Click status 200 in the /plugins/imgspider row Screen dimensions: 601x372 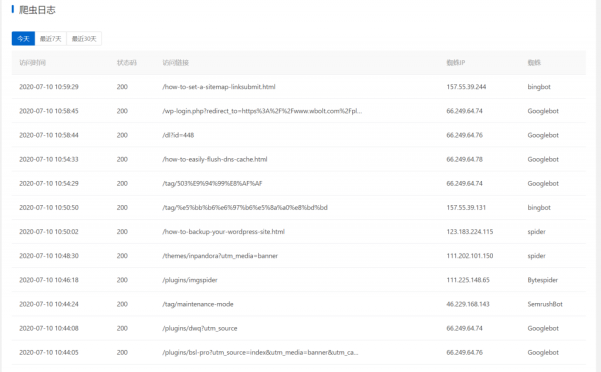(122, 280)
